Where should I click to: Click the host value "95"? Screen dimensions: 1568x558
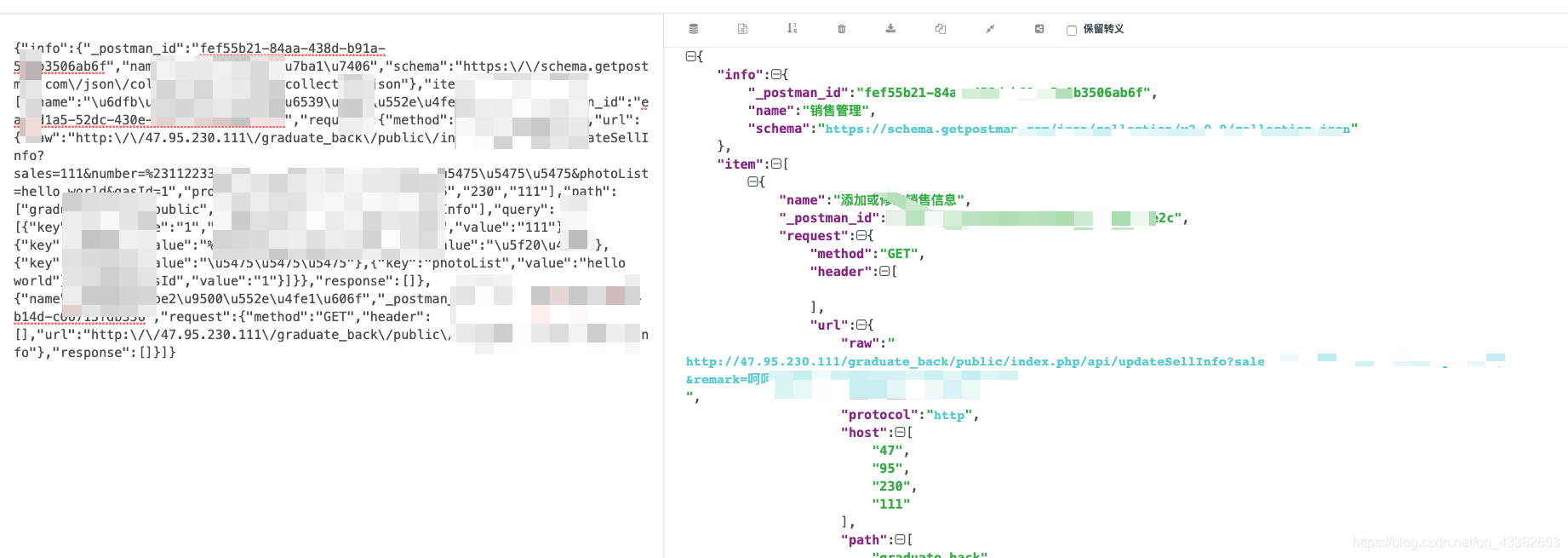[x=887, y=469]
